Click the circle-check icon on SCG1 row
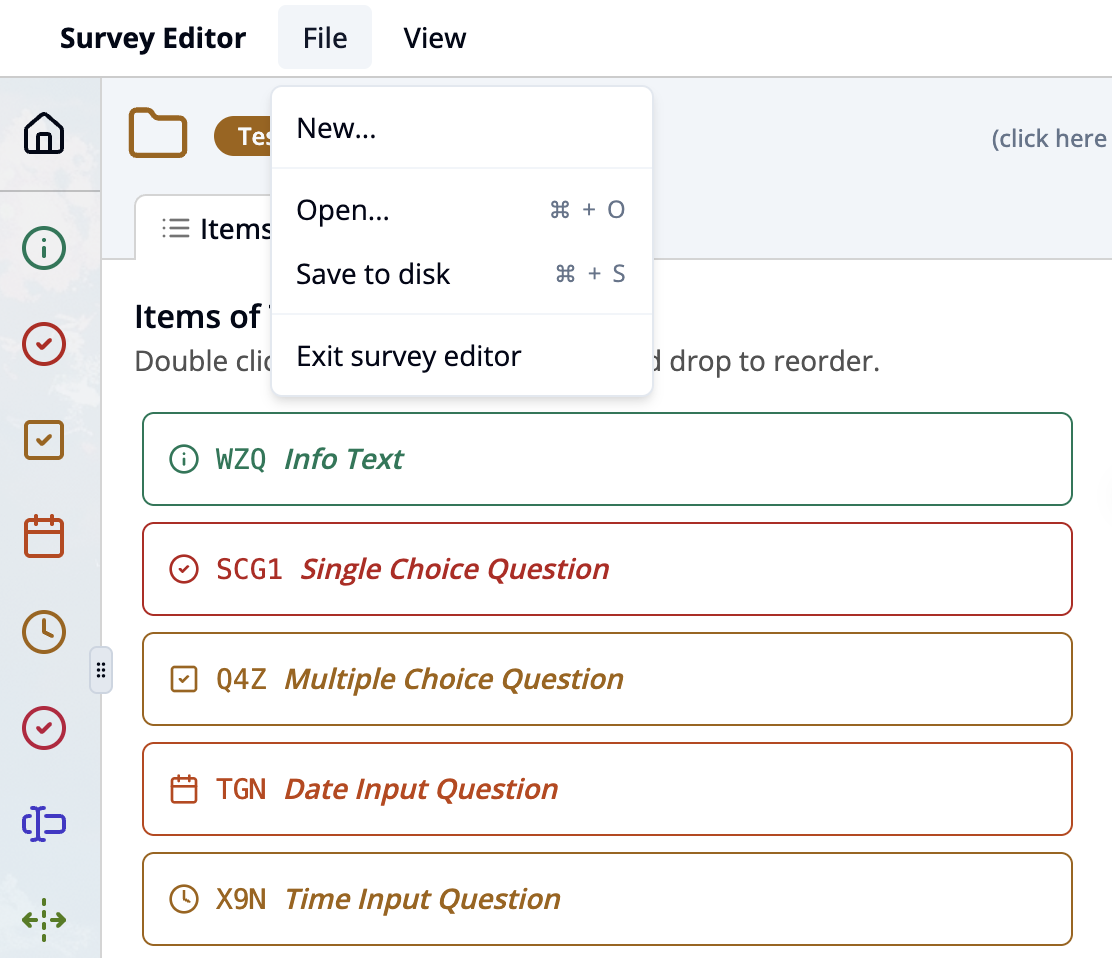The image size is (1112, 958). 184,569
